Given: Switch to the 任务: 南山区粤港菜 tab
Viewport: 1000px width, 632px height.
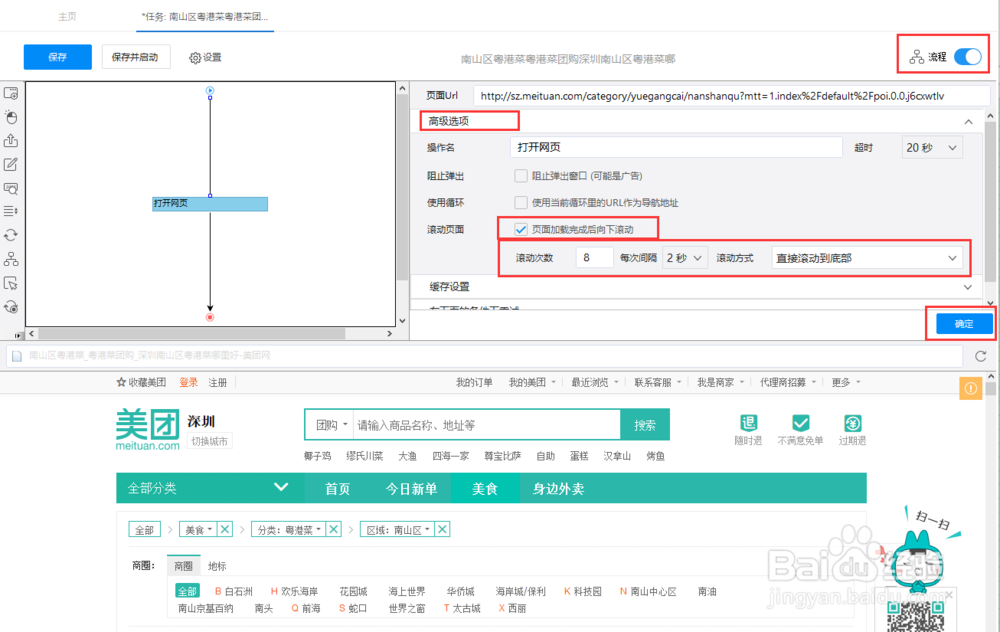Looking at the screenshot, I should tap(204, 17).
